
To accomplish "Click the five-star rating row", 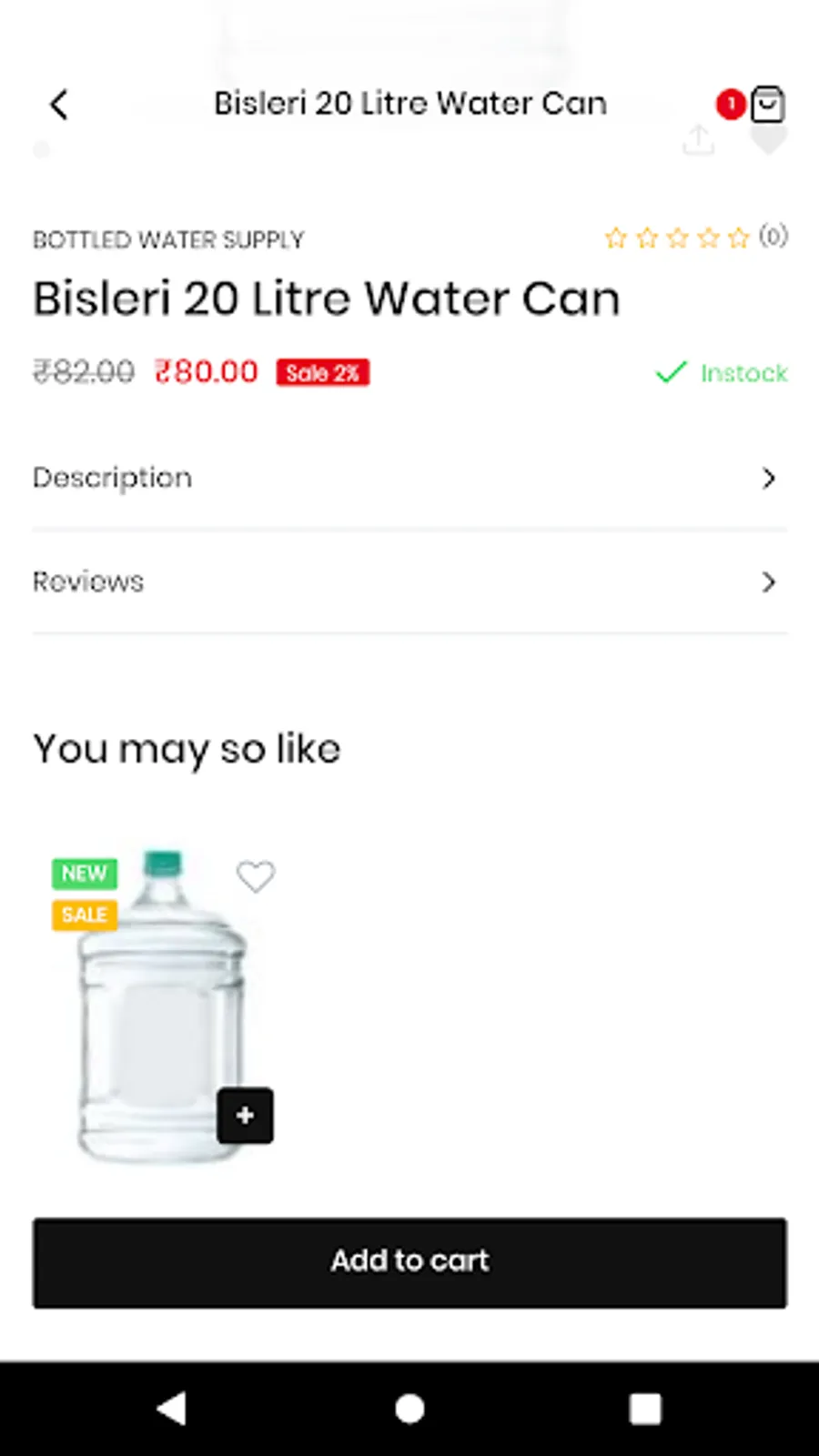I will point(677,238).
